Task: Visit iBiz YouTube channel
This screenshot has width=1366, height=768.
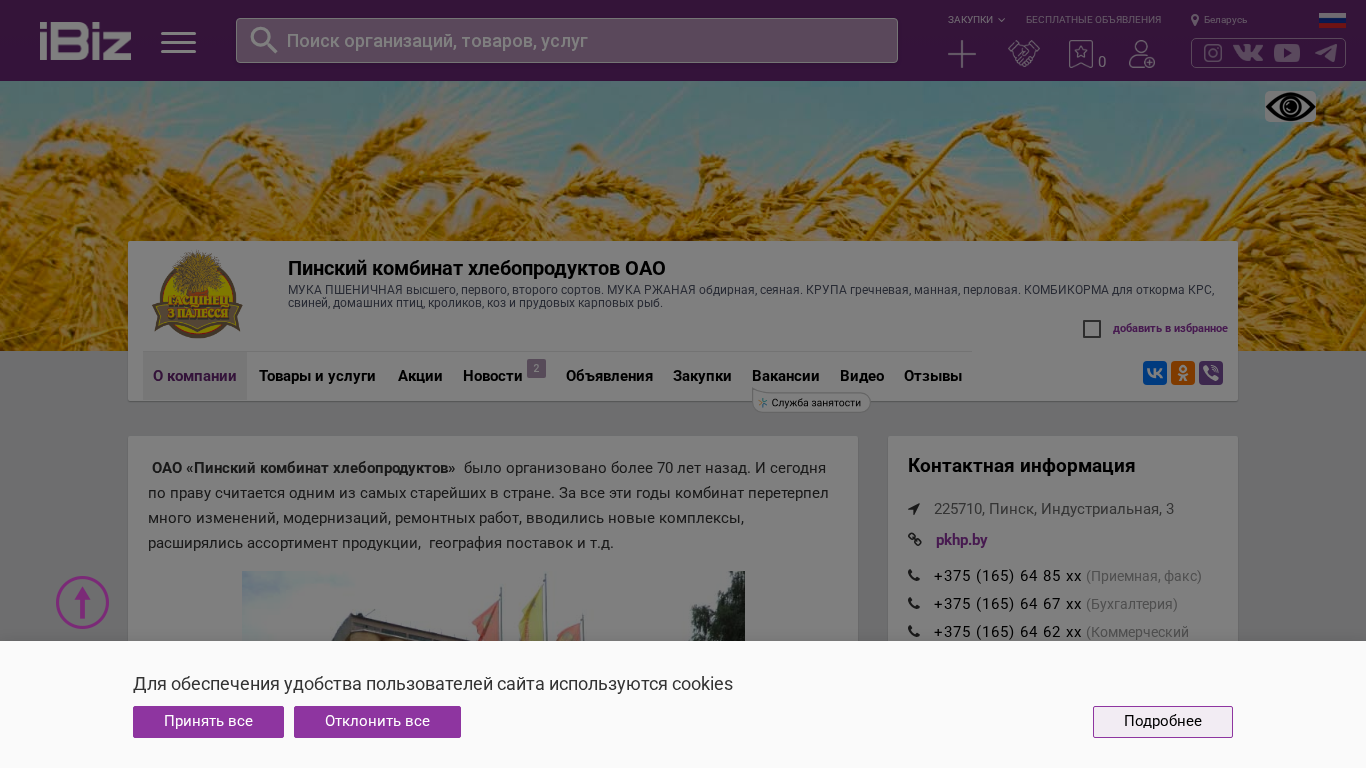Action: click(1287, 53)
